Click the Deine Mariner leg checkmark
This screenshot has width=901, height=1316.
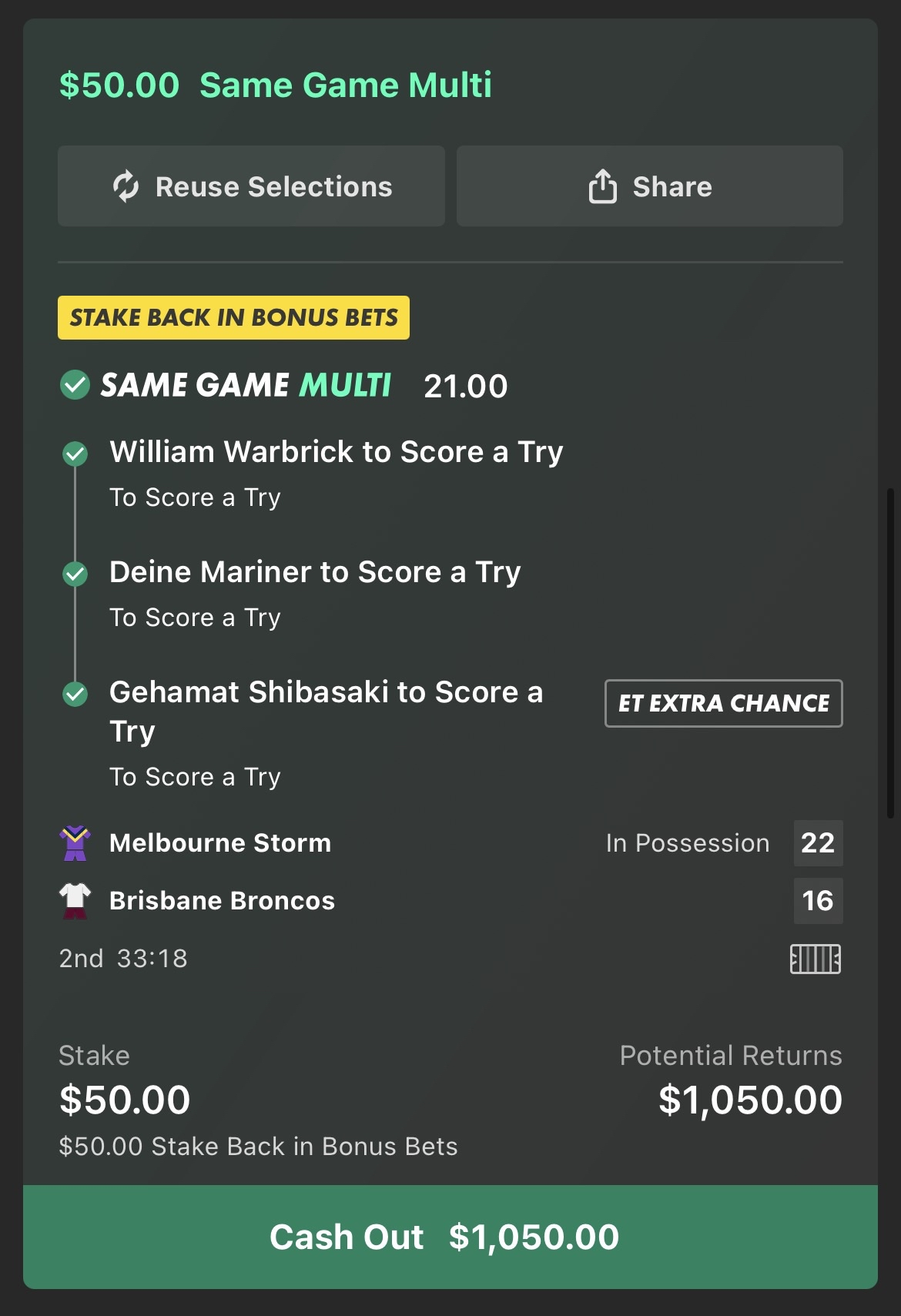point(75,574)
